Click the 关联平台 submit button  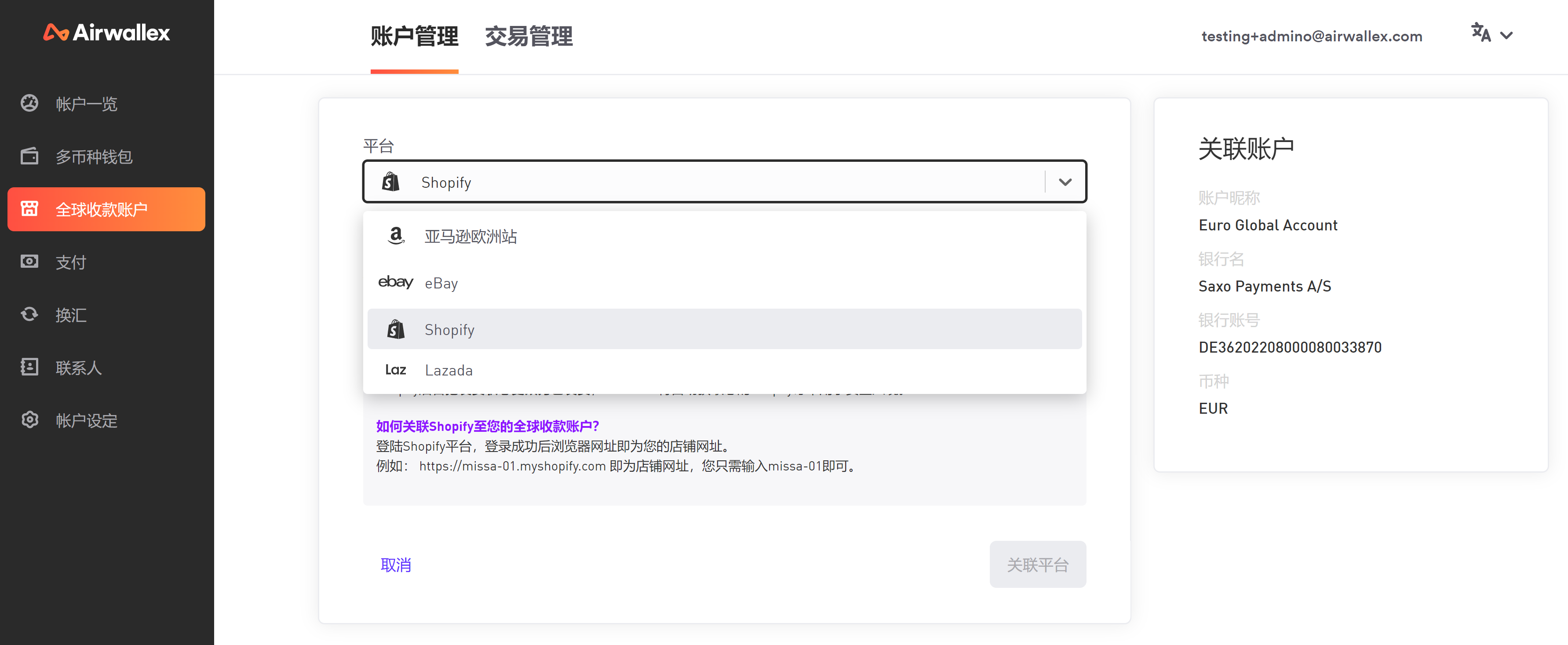click(1038, 564)
